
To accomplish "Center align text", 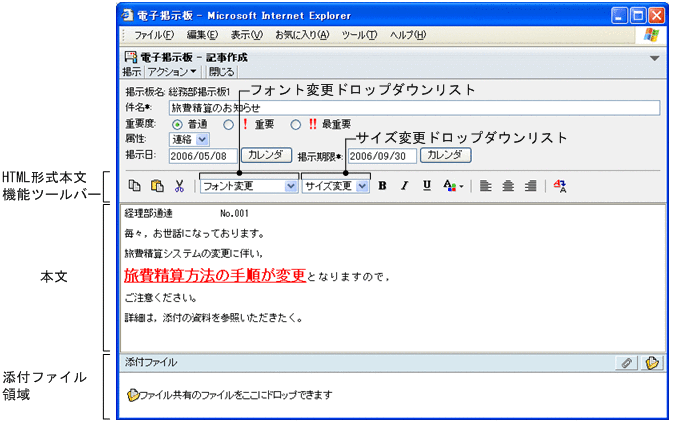I will click(x=508, y=186).
